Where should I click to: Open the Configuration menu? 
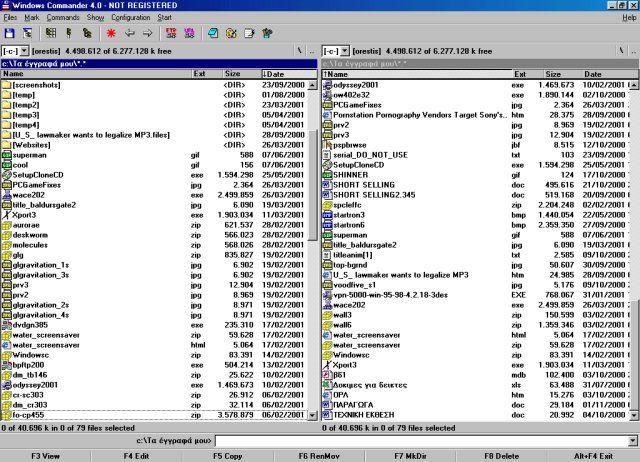pyautogui.click(x=130, y=18)
